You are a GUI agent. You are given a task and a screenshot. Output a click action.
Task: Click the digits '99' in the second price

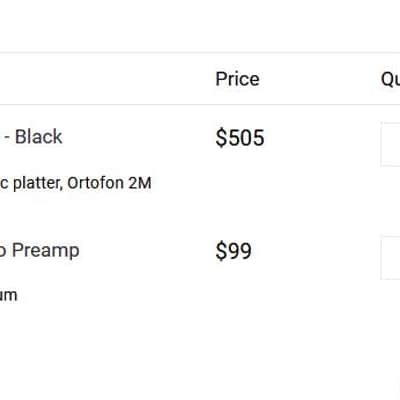[239, 251]
